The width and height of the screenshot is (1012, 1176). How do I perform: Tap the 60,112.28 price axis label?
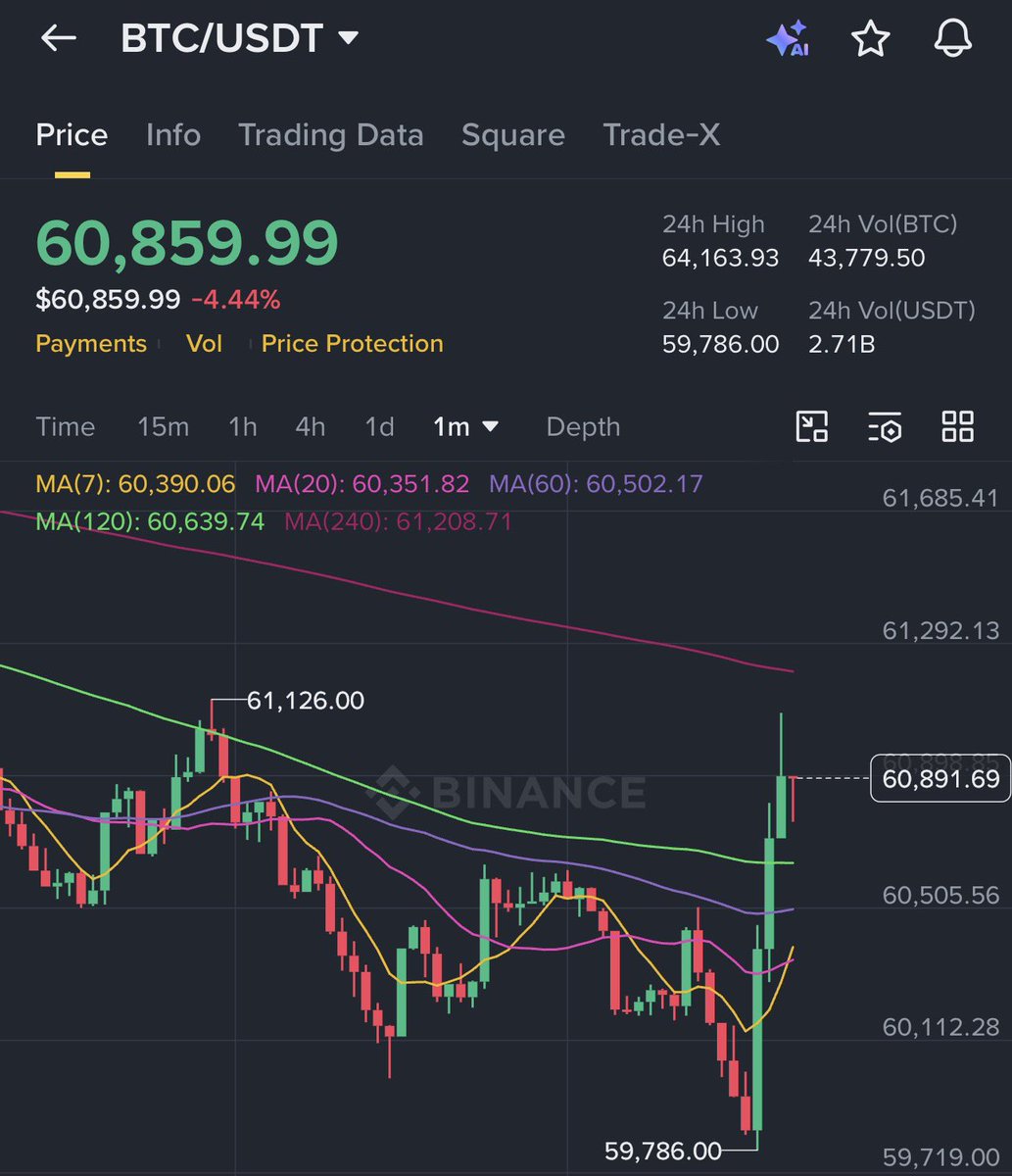pos(940,1027)
